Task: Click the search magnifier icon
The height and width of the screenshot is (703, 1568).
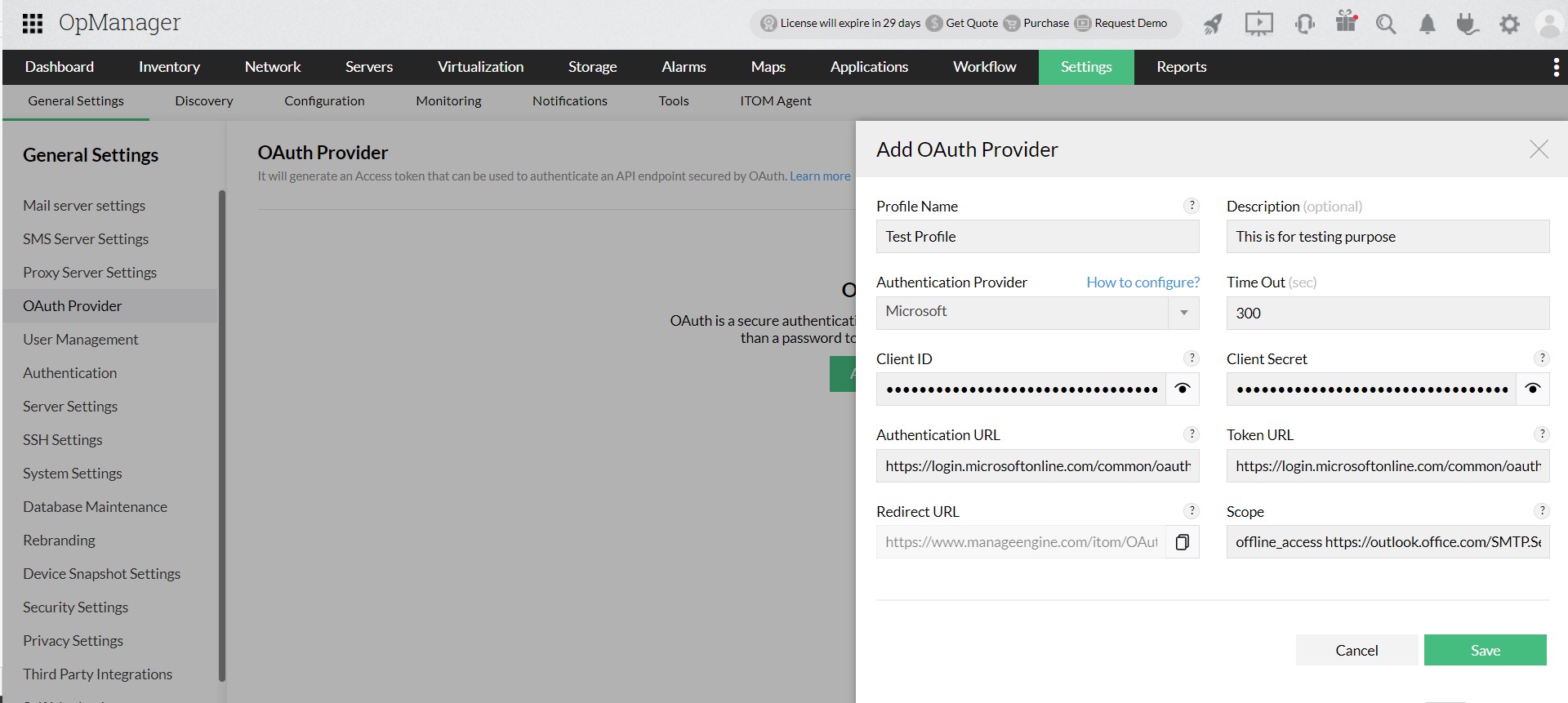Action: click(1386, 24)
